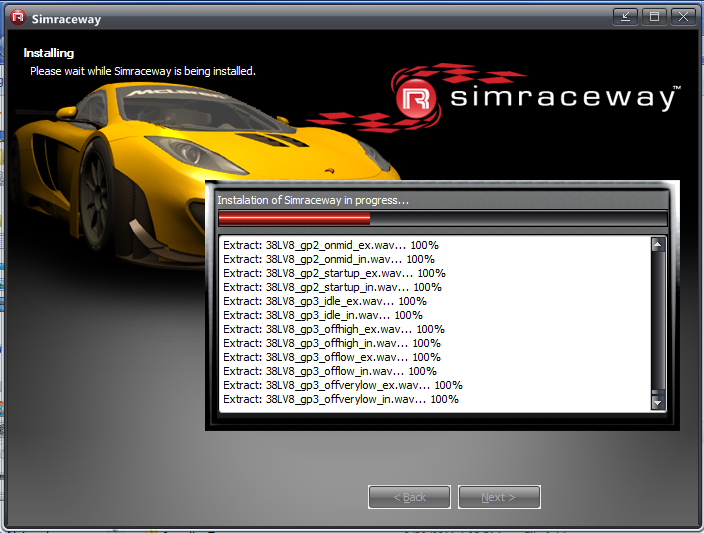Select log line 38LV8_gp3_offlow_in.wav
Image resolution: width=704 pixels, height=533 pixels.
[x=330, y=371]
